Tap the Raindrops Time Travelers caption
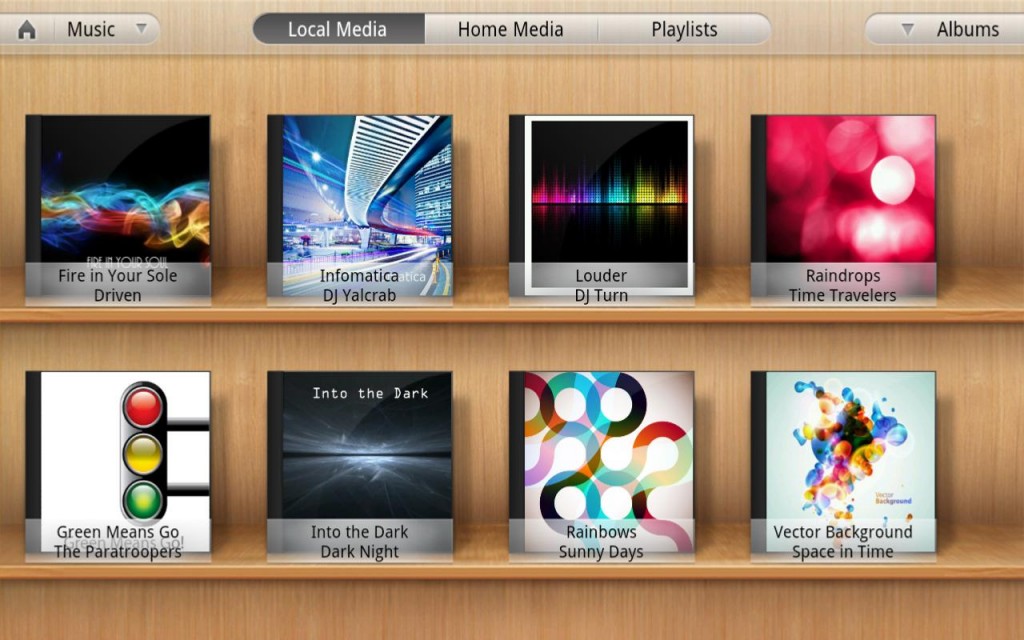 coord(842,285)
